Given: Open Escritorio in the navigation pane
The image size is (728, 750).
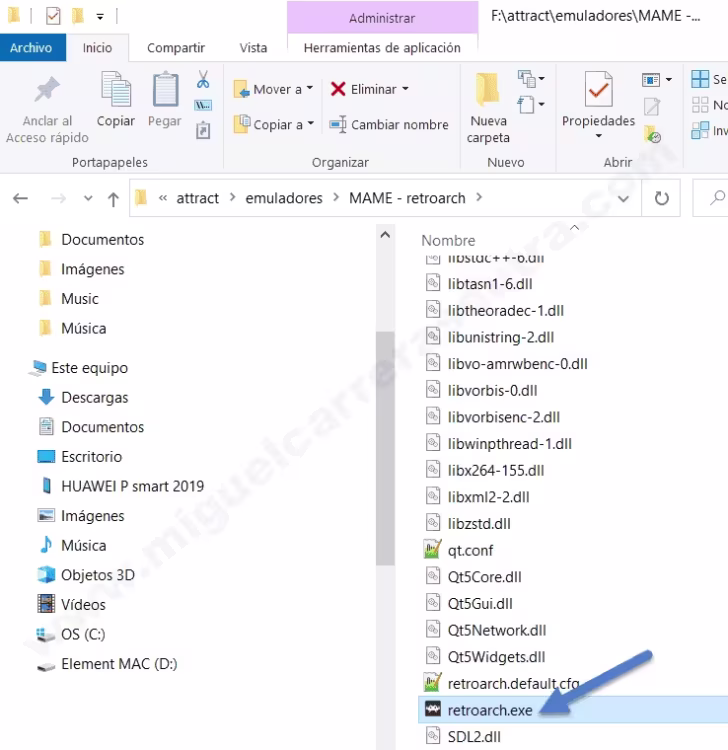Looking at the screenshot, I should click(x=80, y=457).
